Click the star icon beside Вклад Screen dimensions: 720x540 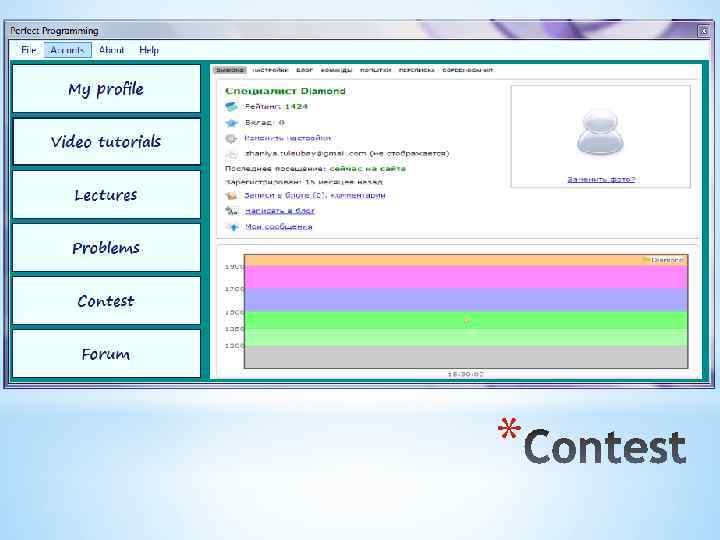[x=231, y=123]
